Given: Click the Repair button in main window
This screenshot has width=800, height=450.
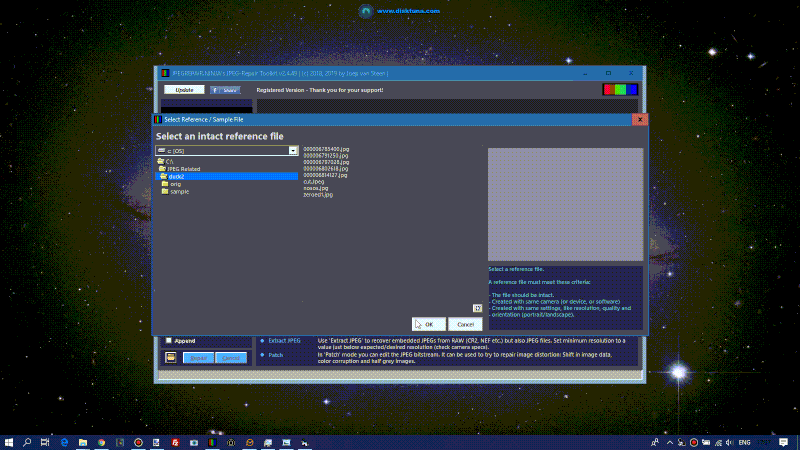Looking at the screenshot, I should tap(198, 358).
